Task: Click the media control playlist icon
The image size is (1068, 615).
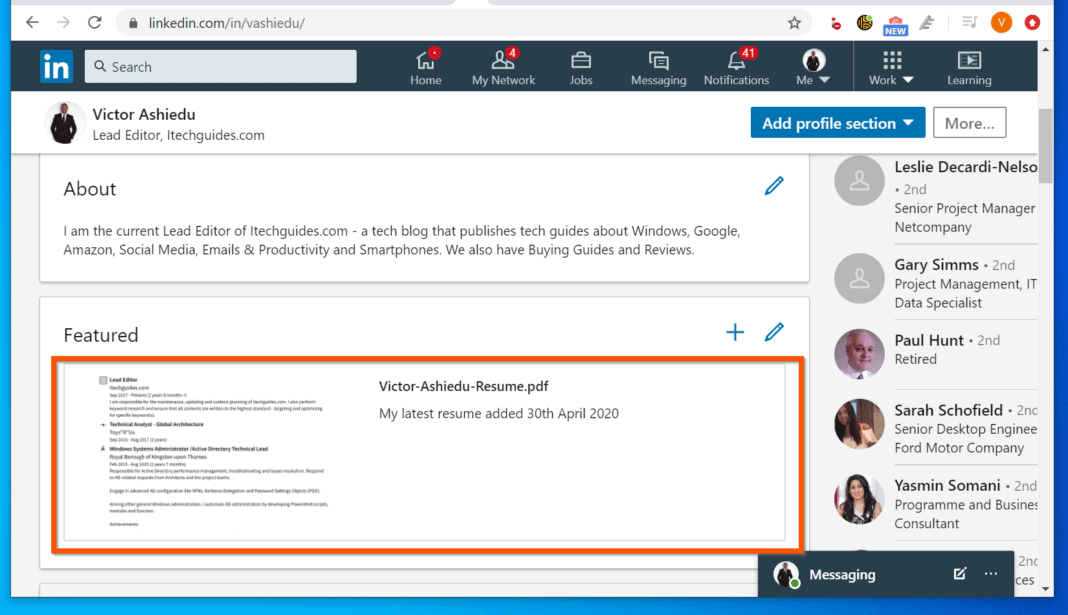Action: coord(969,22)
